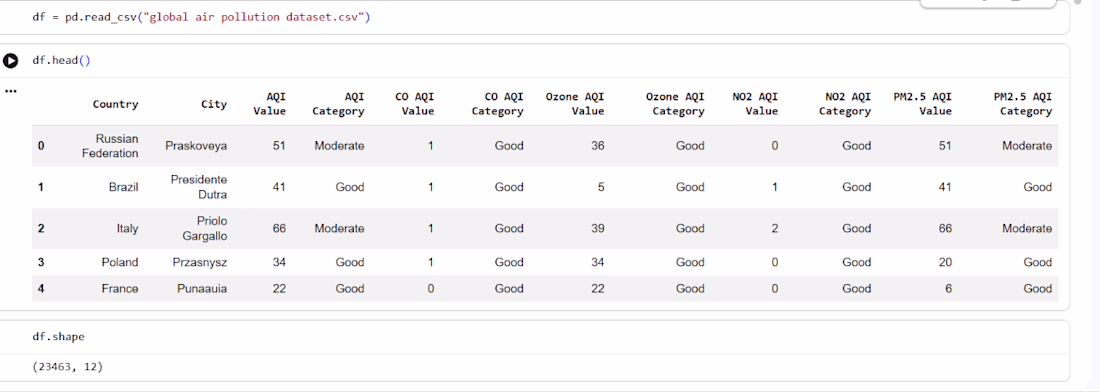Screen dimensions: 1100x392
Task: Place cursor in the df.head() code
Action: click(62, 60)
